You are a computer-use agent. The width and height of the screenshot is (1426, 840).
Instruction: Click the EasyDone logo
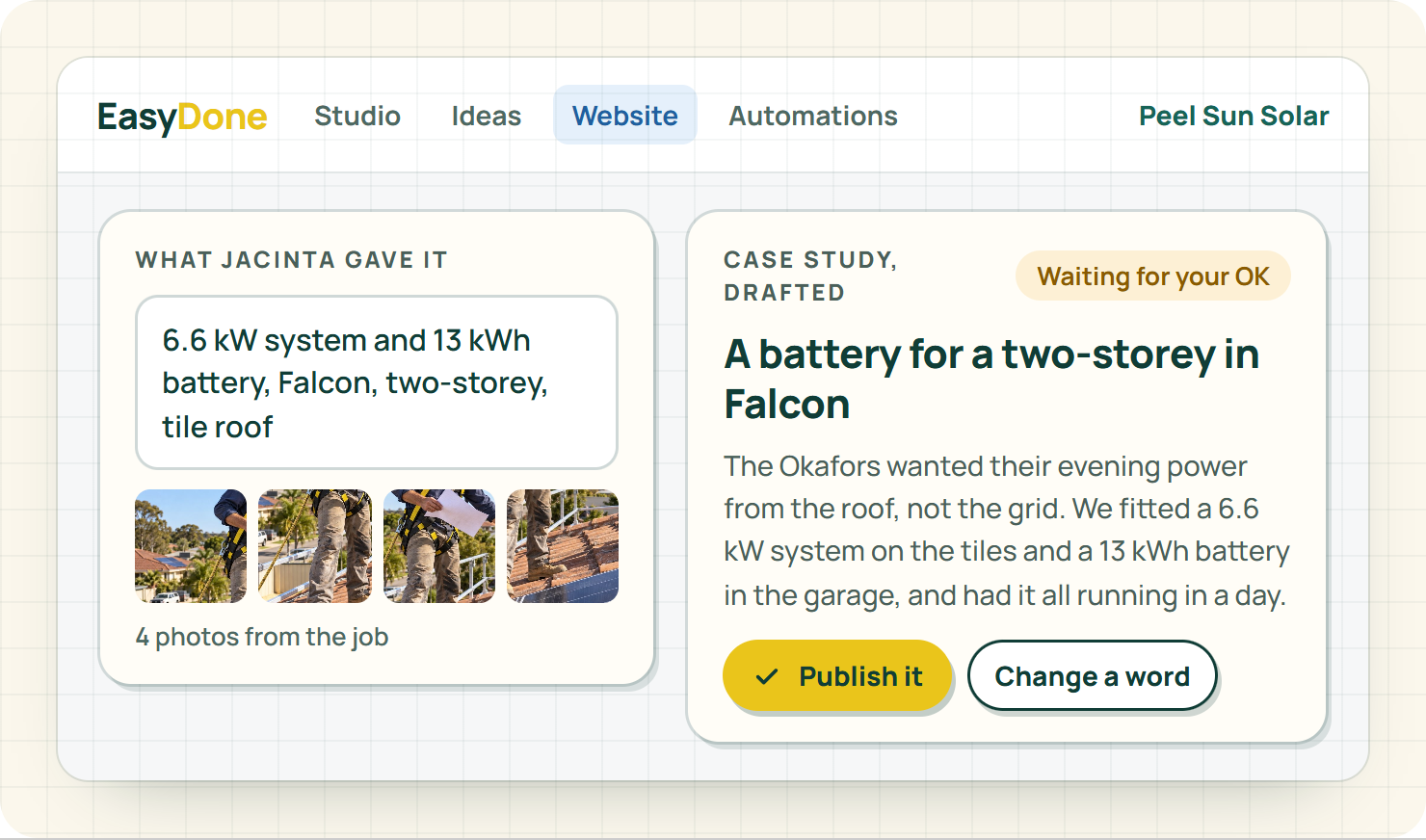tap(182, 117)
